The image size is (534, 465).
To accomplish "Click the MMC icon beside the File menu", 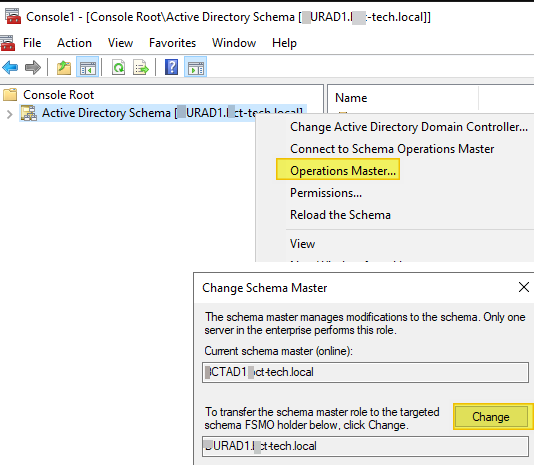I will pos(7,43).
